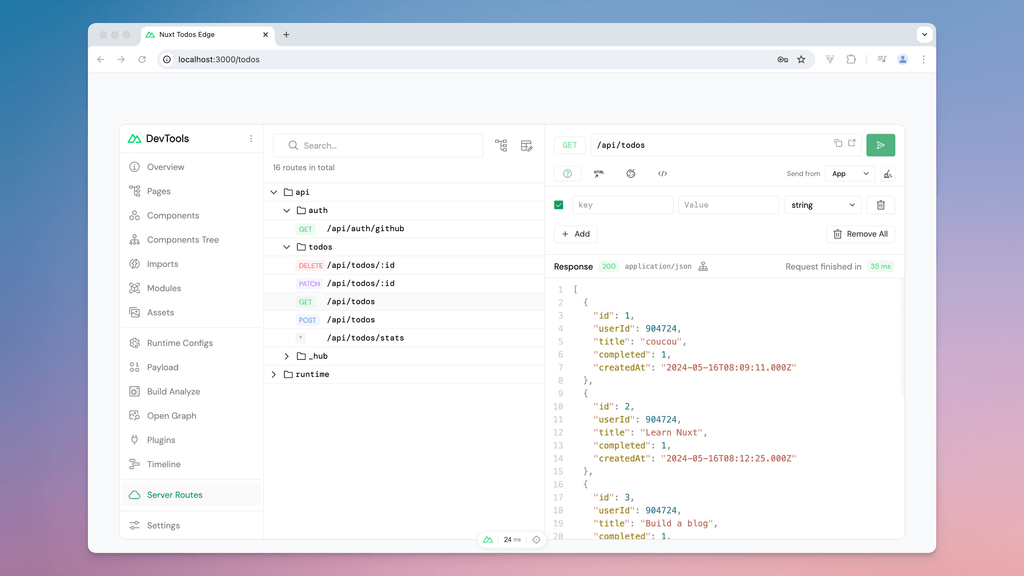
Task: Toggle the help icon in request options
Action: coord(567,173)
